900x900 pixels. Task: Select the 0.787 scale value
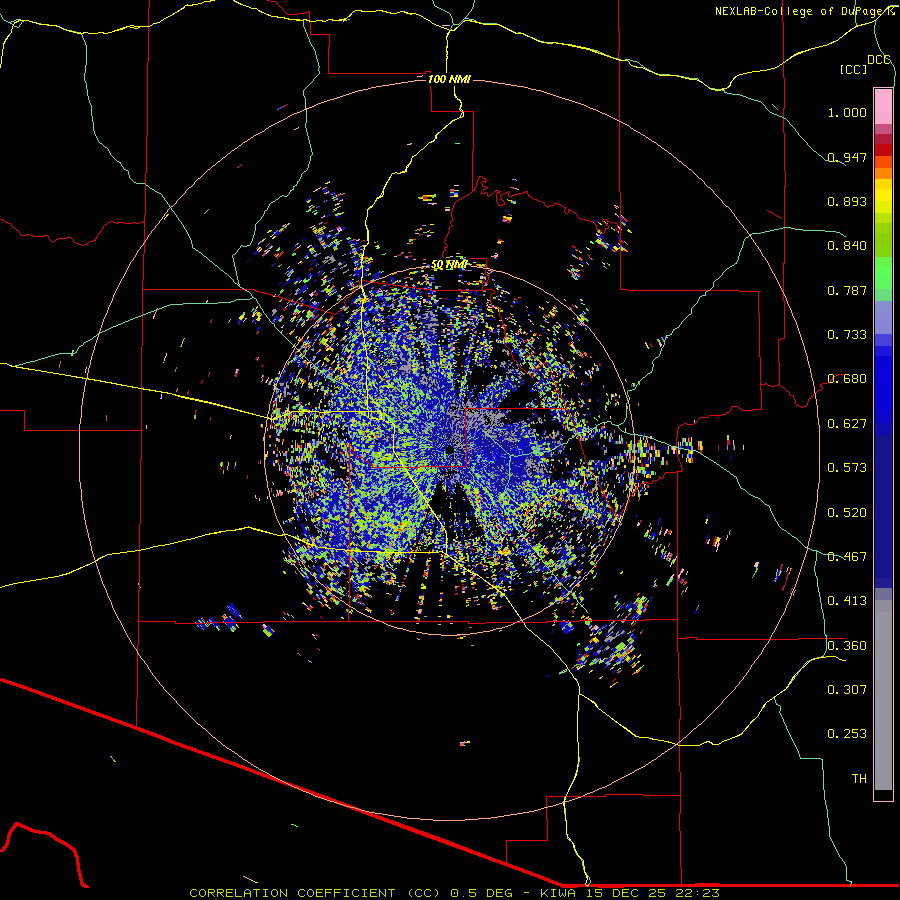point(847,290)
